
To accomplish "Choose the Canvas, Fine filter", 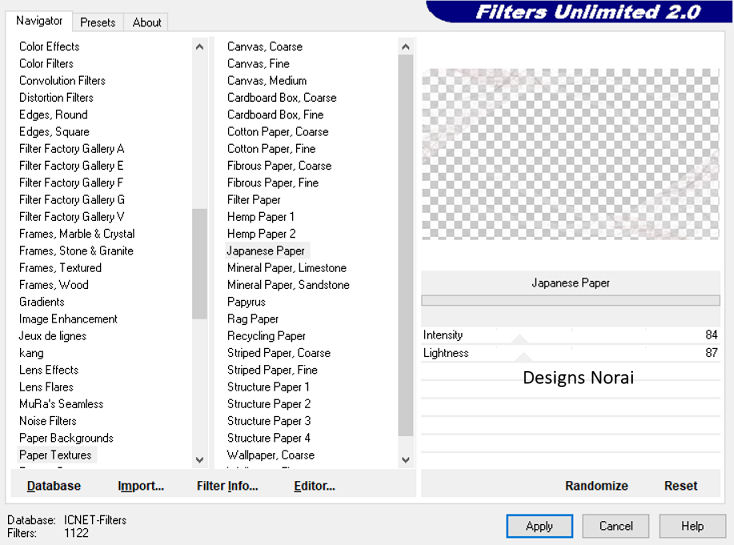I will pyautogui.click(x=258, y=63).
